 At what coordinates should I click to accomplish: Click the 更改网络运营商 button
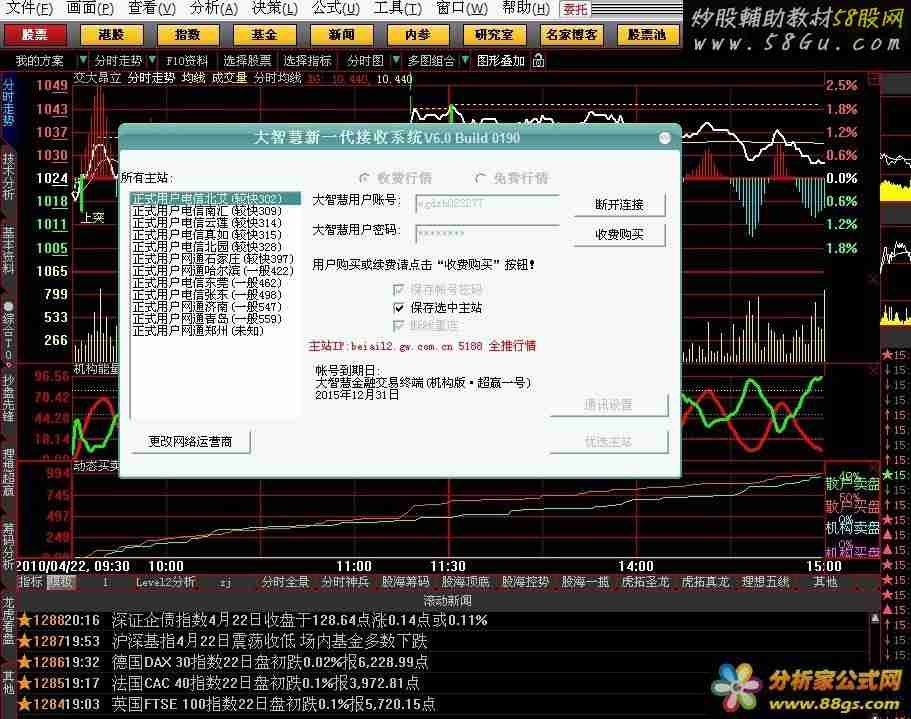pyautogui.click(x=191, y=441)
